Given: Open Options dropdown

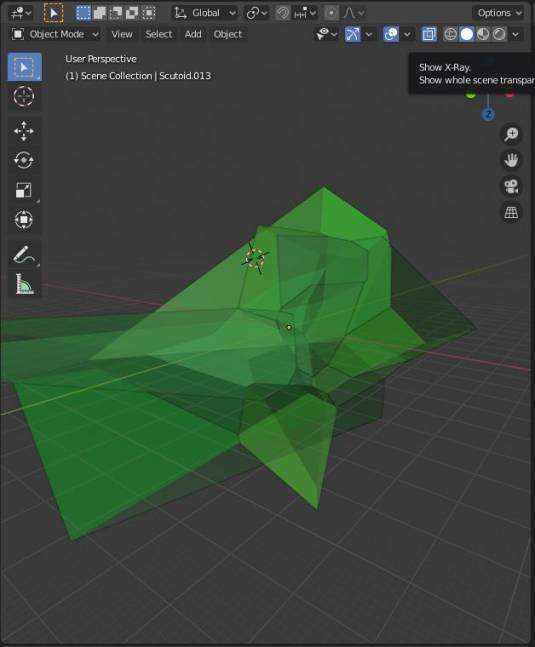Looking at the screenshot, I should click(x=500, y=13).
